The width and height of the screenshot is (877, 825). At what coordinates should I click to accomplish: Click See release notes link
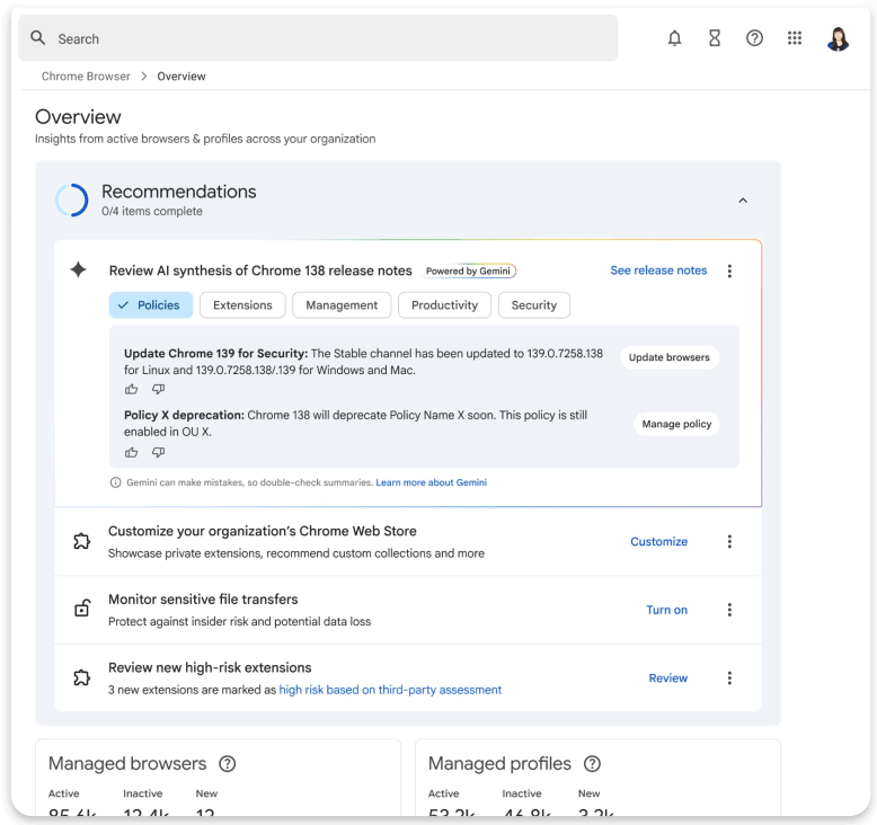(658, 270)
